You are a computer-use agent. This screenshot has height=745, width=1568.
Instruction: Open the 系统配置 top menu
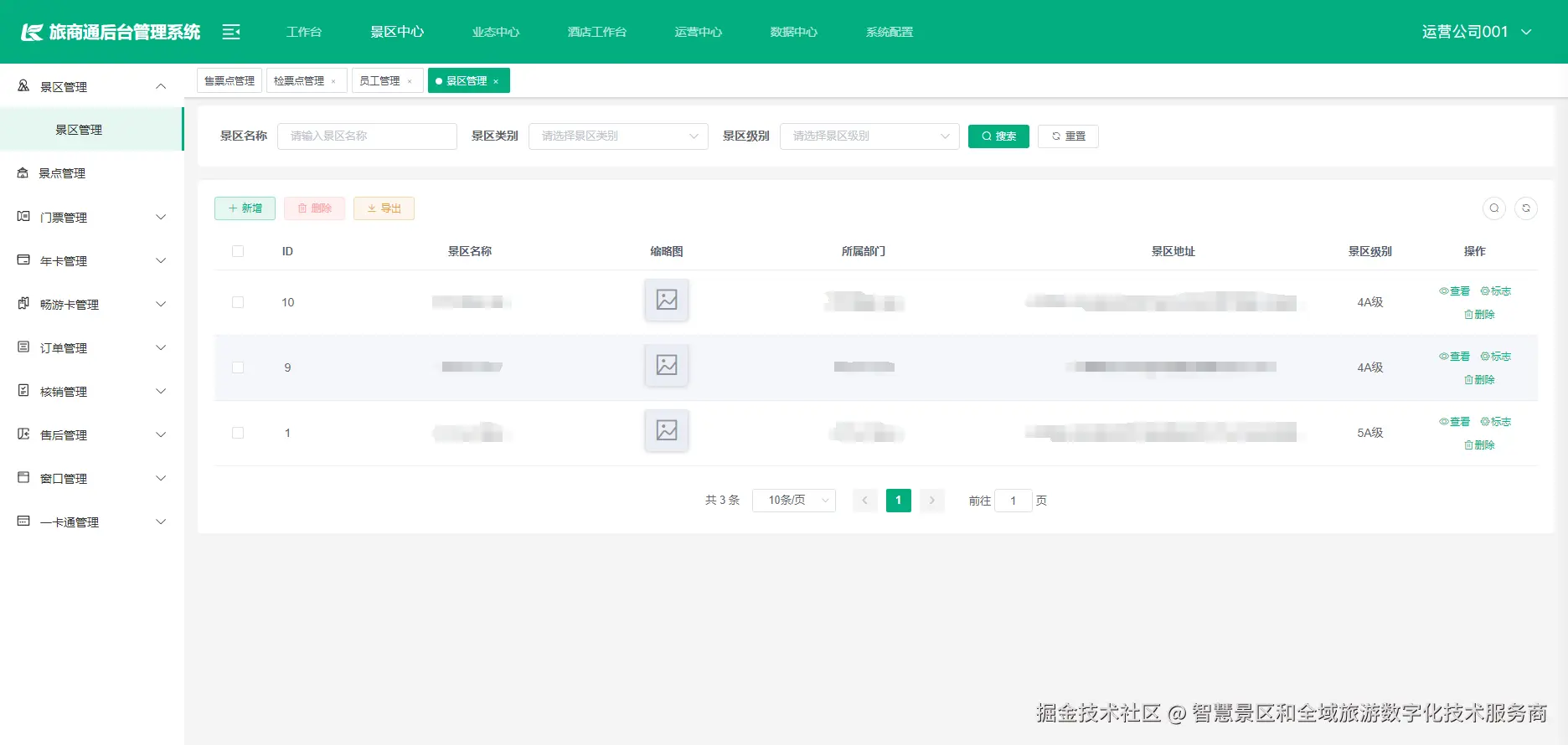click(890, 32)
